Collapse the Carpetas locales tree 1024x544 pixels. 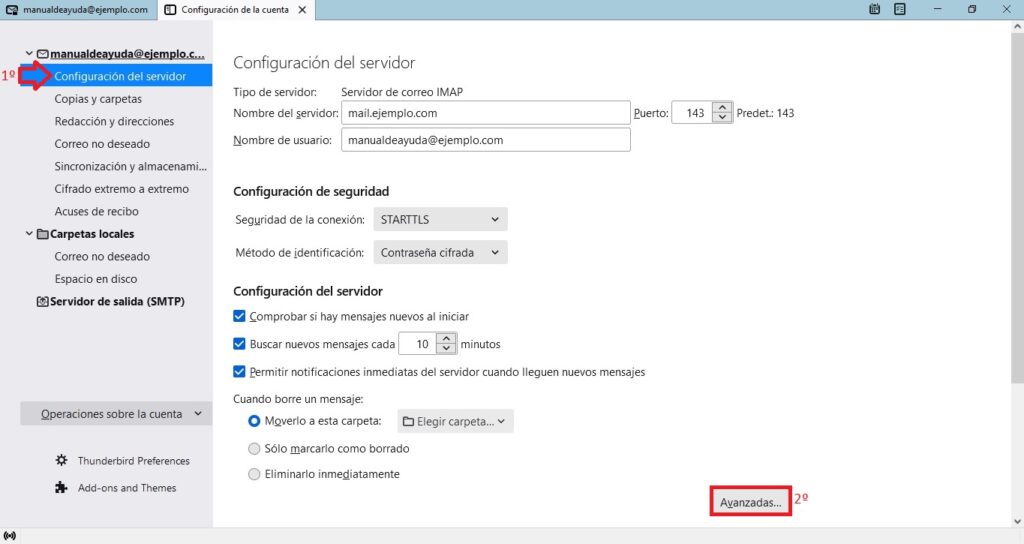[x=29, y=233]
